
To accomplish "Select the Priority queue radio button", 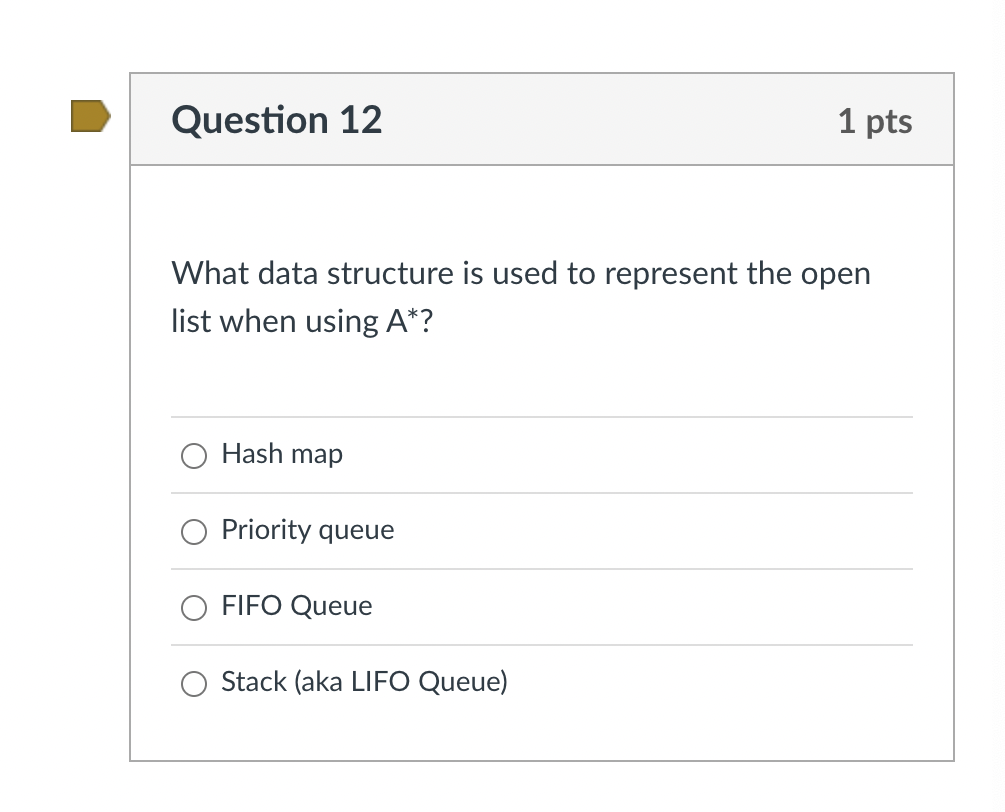I will (194, 531).
